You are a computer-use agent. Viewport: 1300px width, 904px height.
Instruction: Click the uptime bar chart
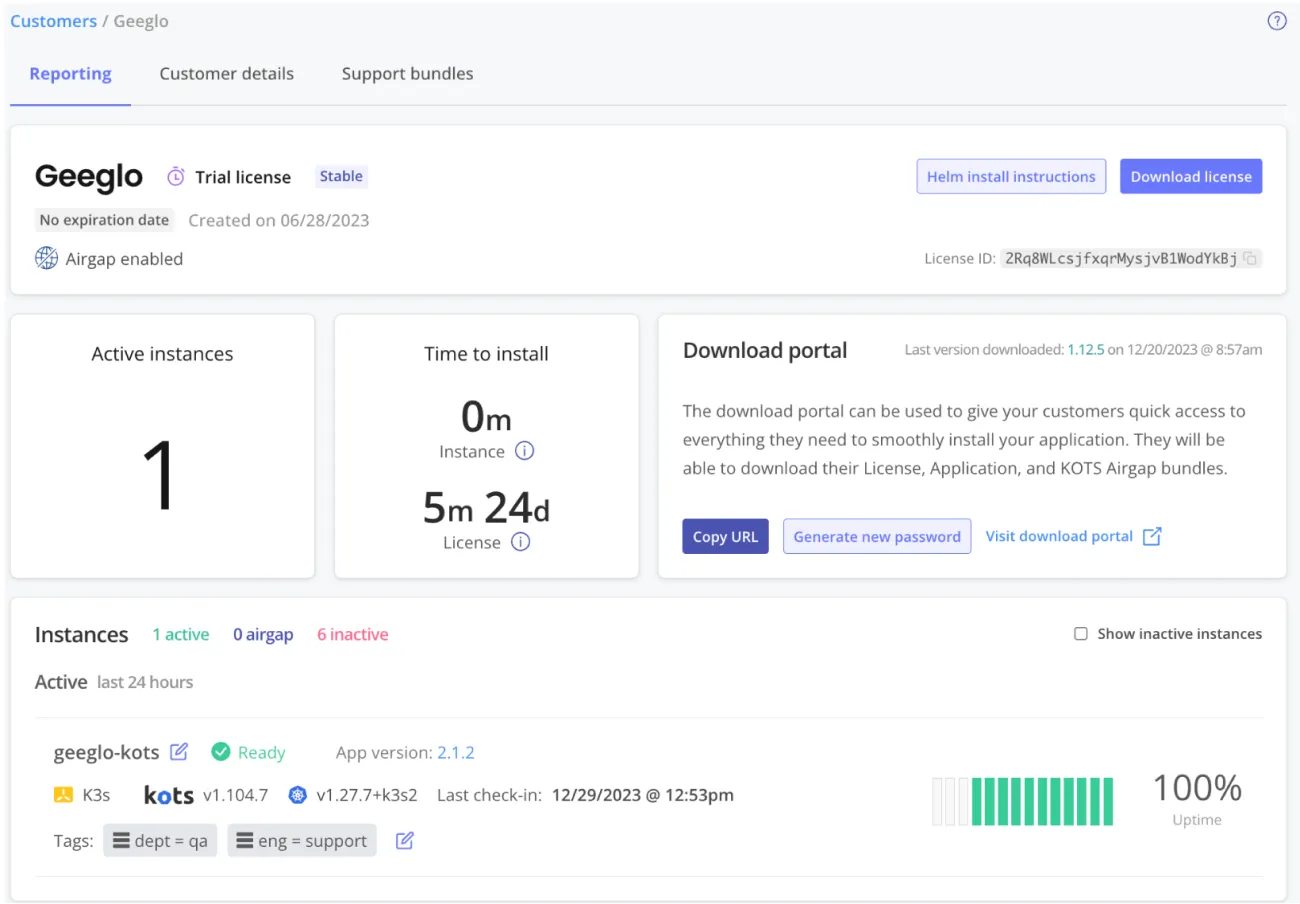1023,801
